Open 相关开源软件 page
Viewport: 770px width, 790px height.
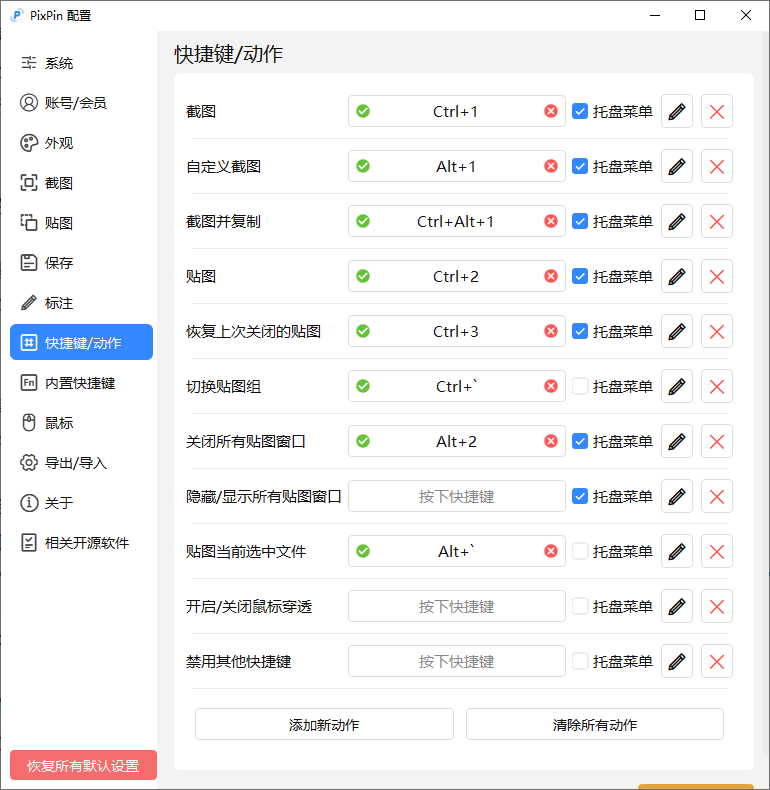click(81, 543)
